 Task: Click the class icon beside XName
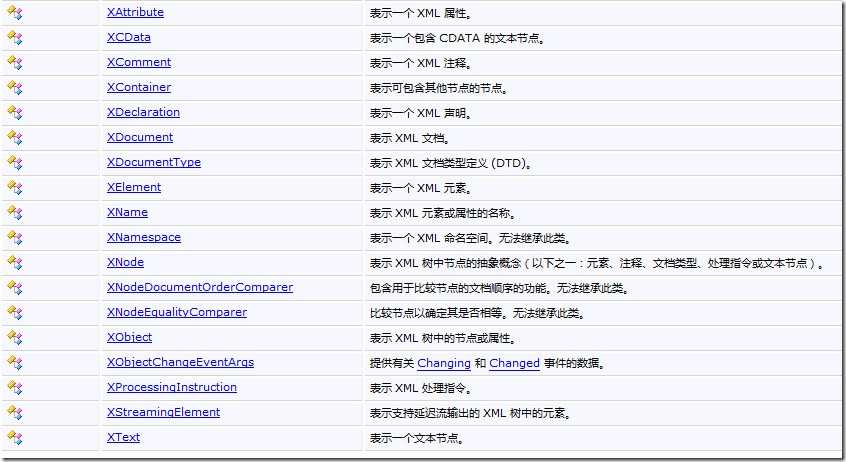tap(15, 213)
